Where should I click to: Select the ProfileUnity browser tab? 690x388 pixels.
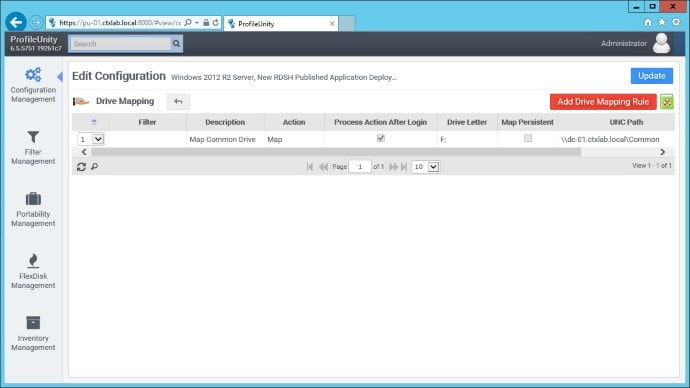282,24
